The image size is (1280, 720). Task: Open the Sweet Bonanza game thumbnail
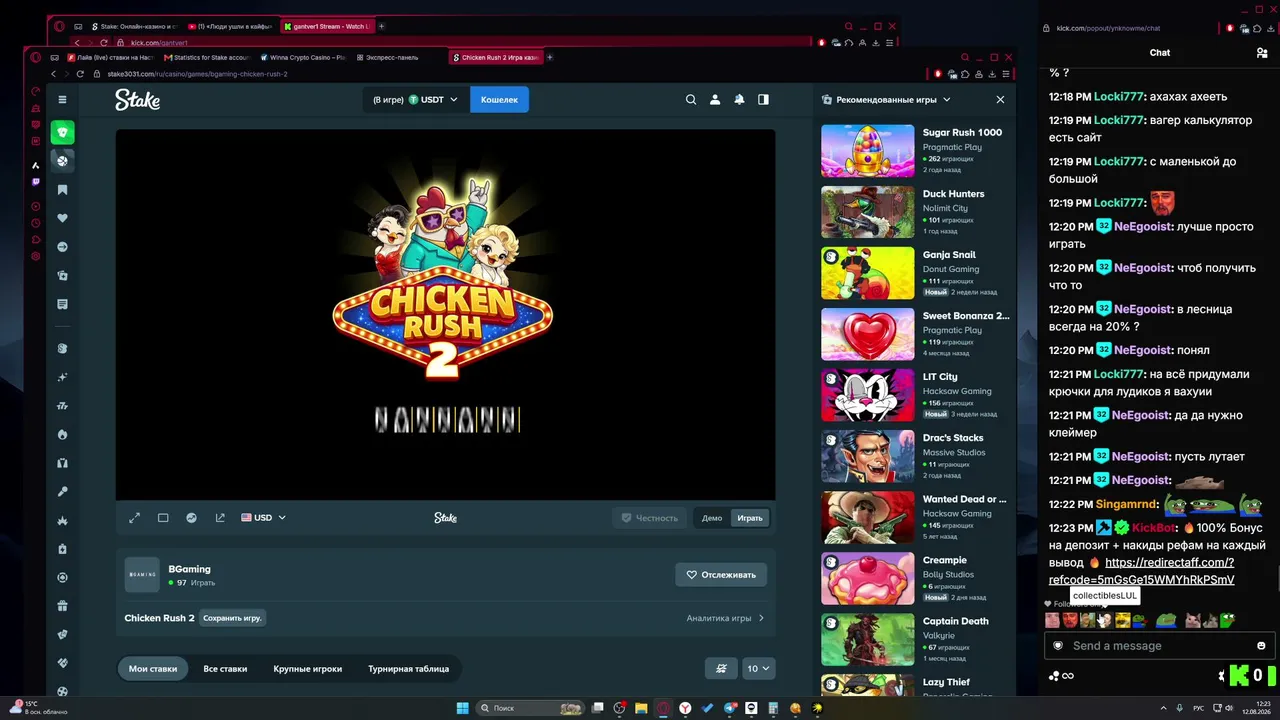click(x=868, y=334)
